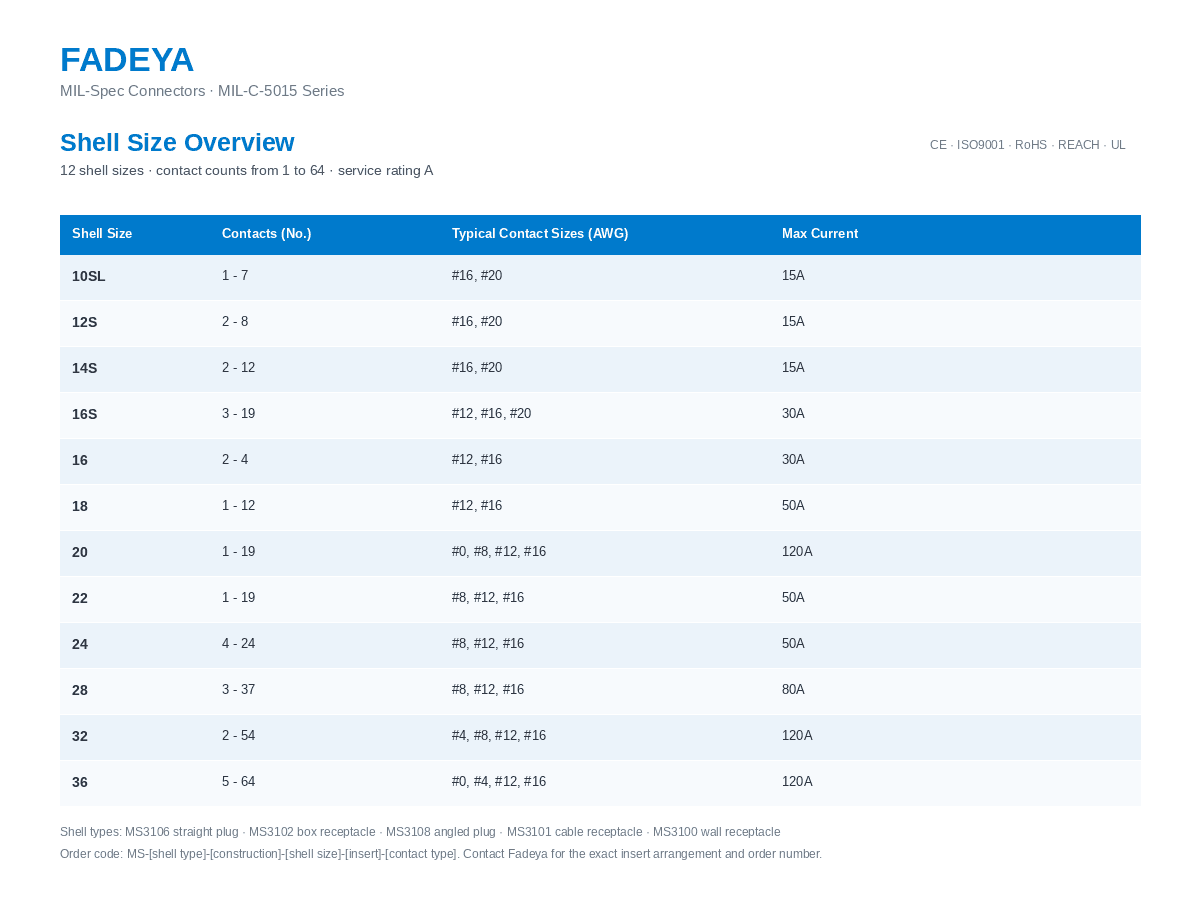This screenshot has height=897, width=1200.
Task: Click shell size 28 row label
Action: 80,691
